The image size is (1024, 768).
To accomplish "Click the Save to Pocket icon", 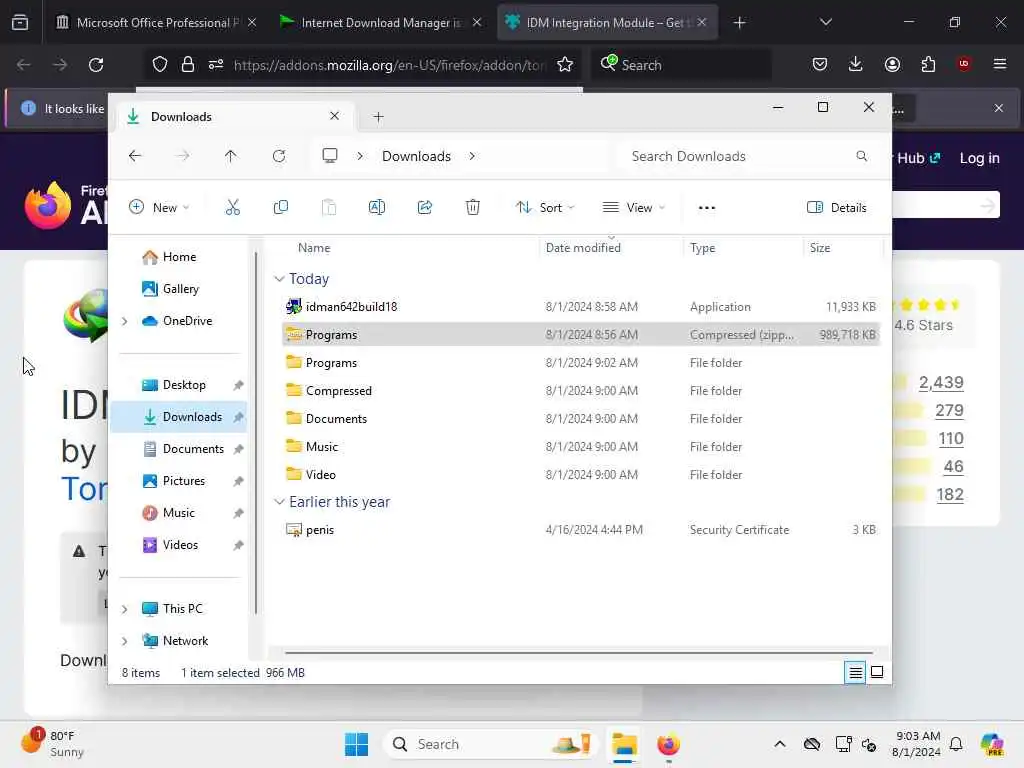I will [820, 64].
